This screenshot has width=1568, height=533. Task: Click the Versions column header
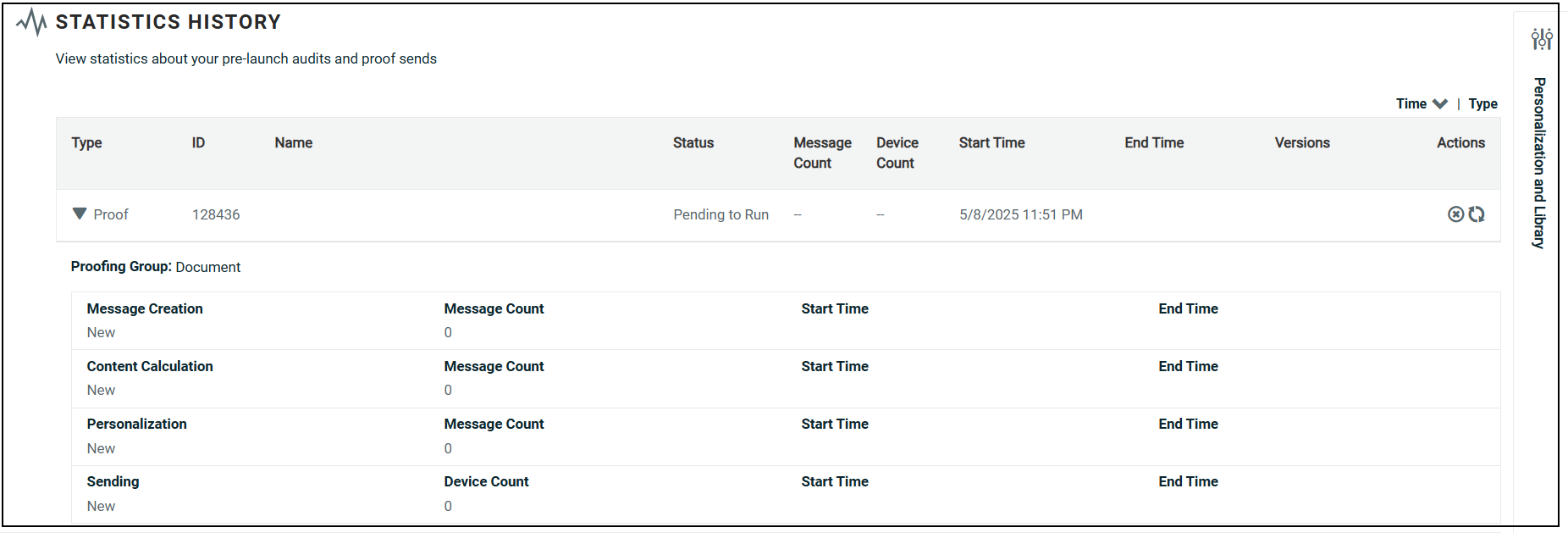(x=1301, y=143)
